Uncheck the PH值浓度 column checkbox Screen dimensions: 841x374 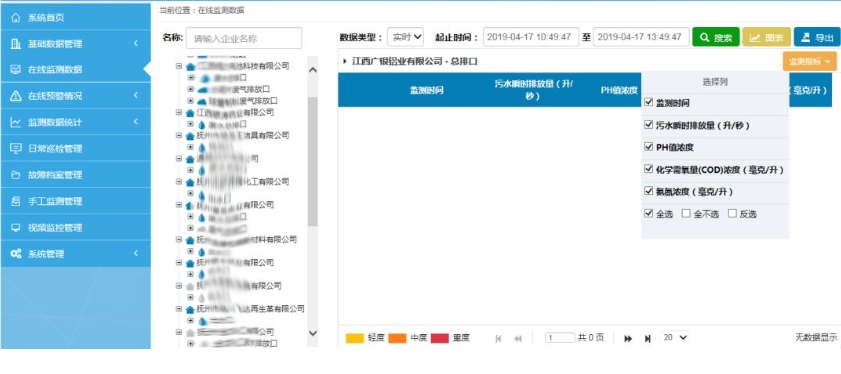[648, 146]
